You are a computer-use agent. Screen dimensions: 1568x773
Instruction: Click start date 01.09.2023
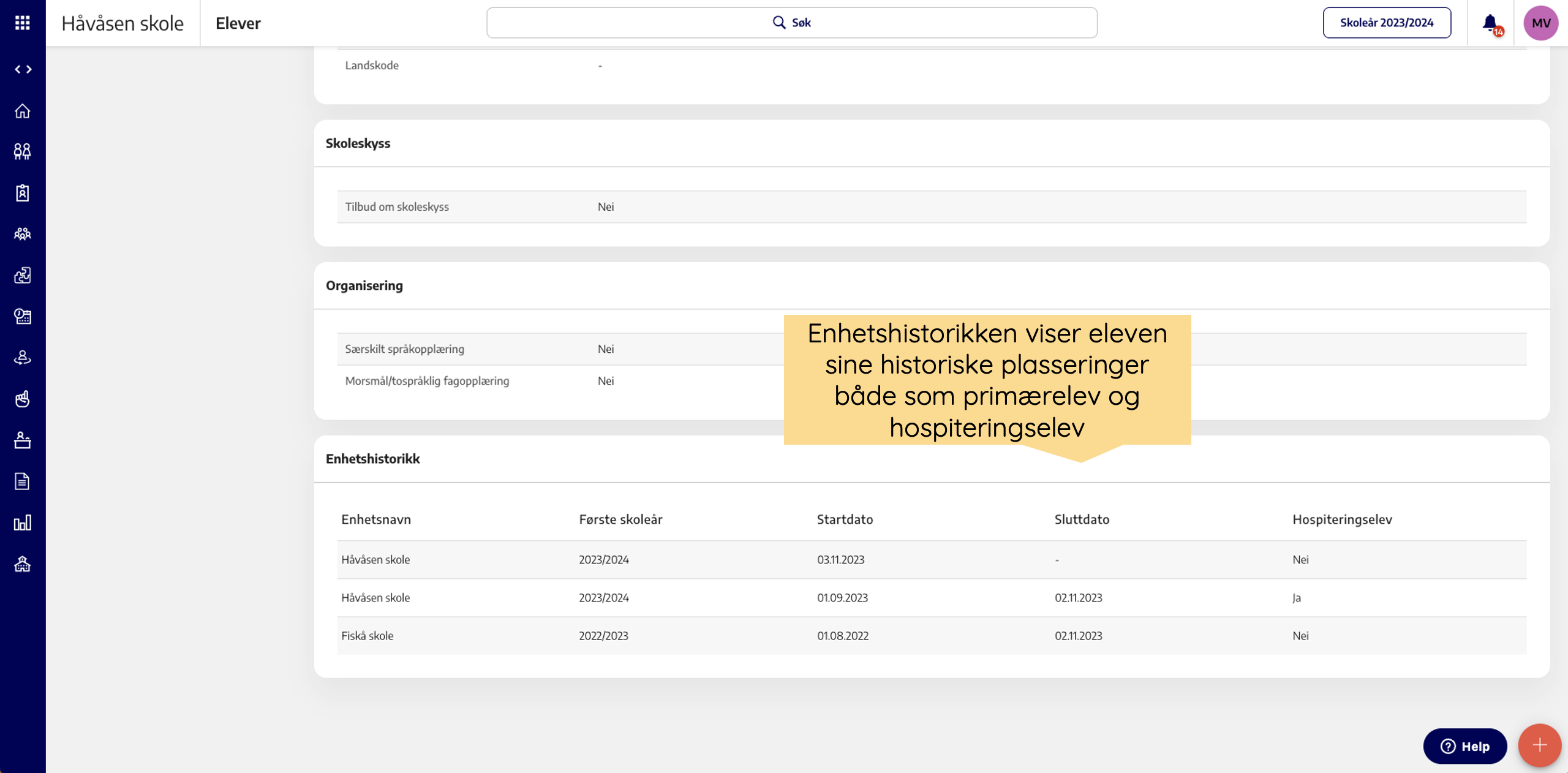pos(842,598)
